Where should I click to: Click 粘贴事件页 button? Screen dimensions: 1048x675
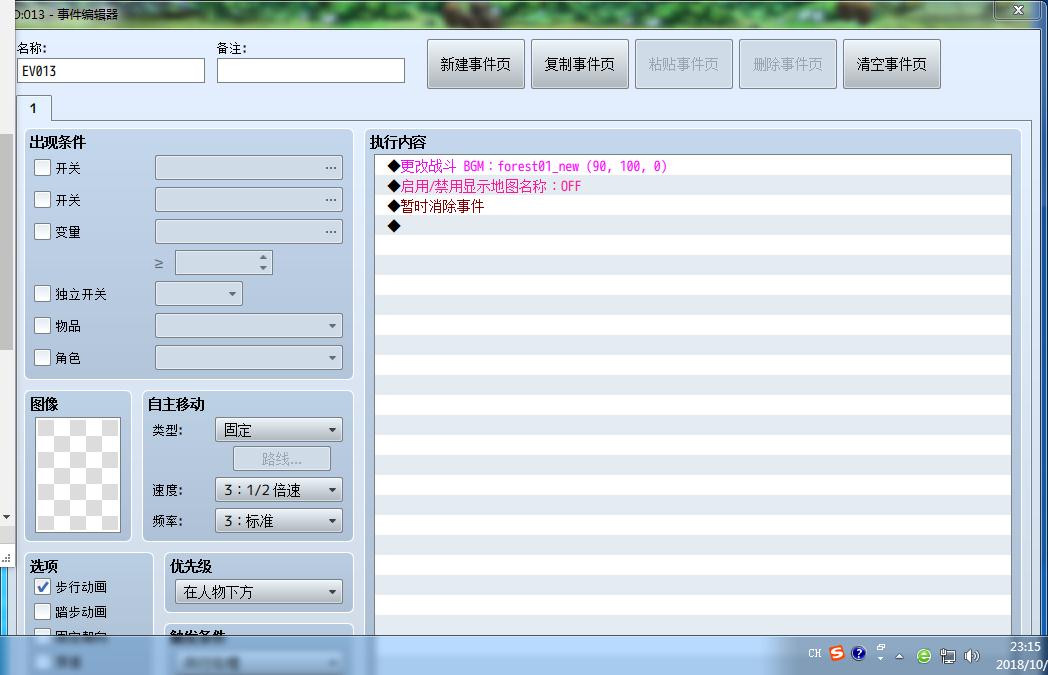(684, 64)
